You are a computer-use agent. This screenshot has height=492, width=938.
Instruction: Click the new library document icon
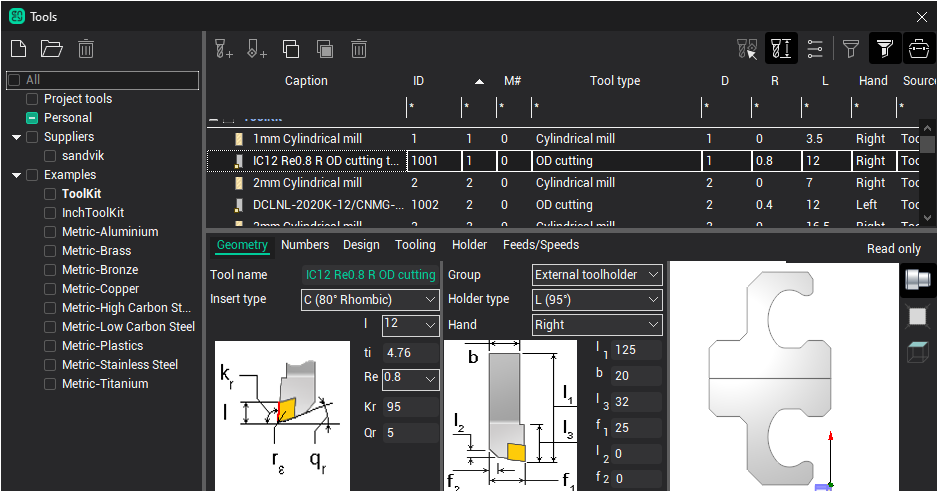coord(18,48)
